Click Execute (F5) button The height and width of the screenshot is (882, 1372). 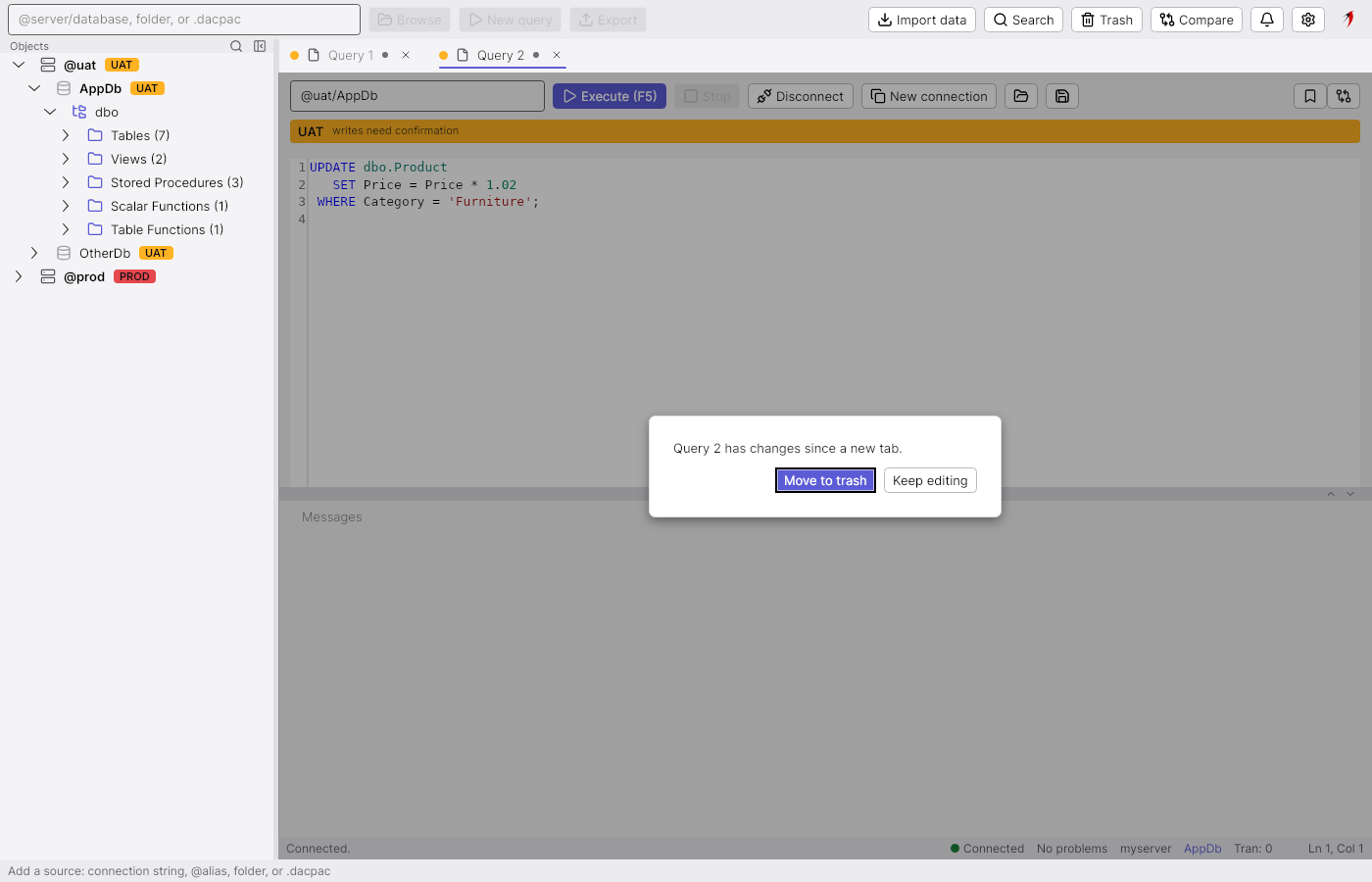pos(610,96)
